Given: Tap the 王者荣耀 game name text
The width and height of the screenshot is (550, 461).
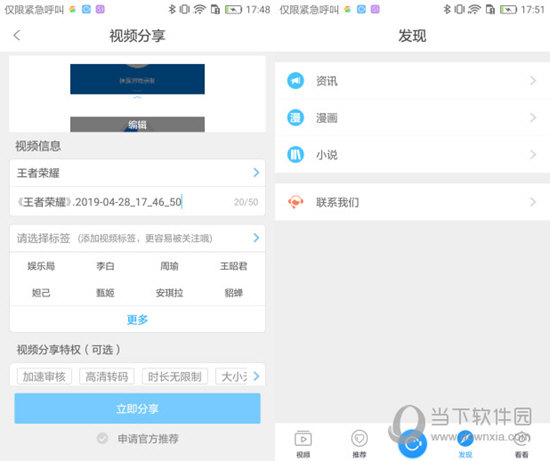Looking at the screenshot, I should coord(38,173).
